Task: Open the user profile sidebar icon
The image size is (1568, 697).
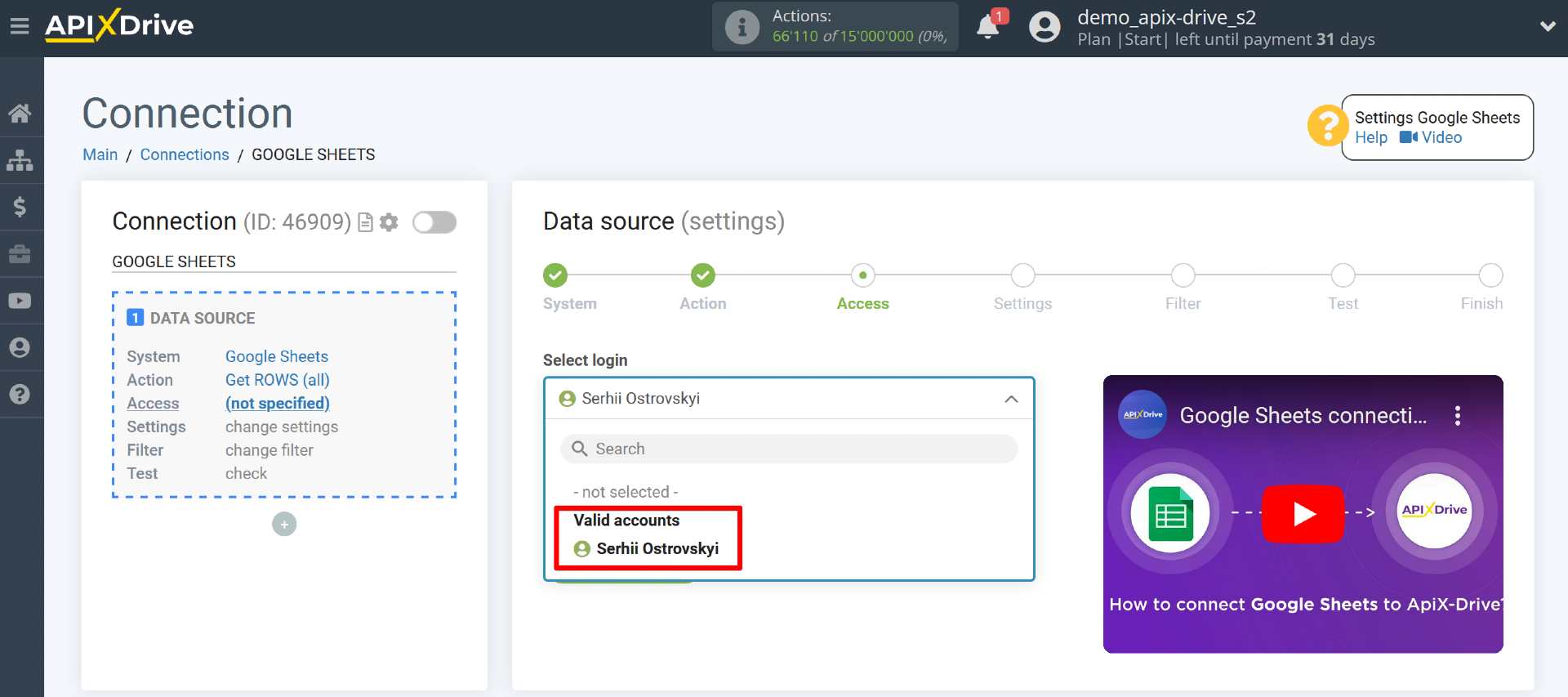Action: click(20, 347)
